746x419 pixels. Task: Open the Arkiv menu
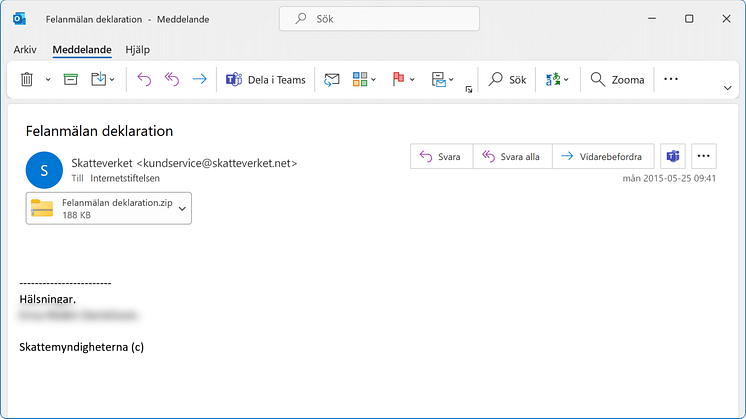(25, 49)
